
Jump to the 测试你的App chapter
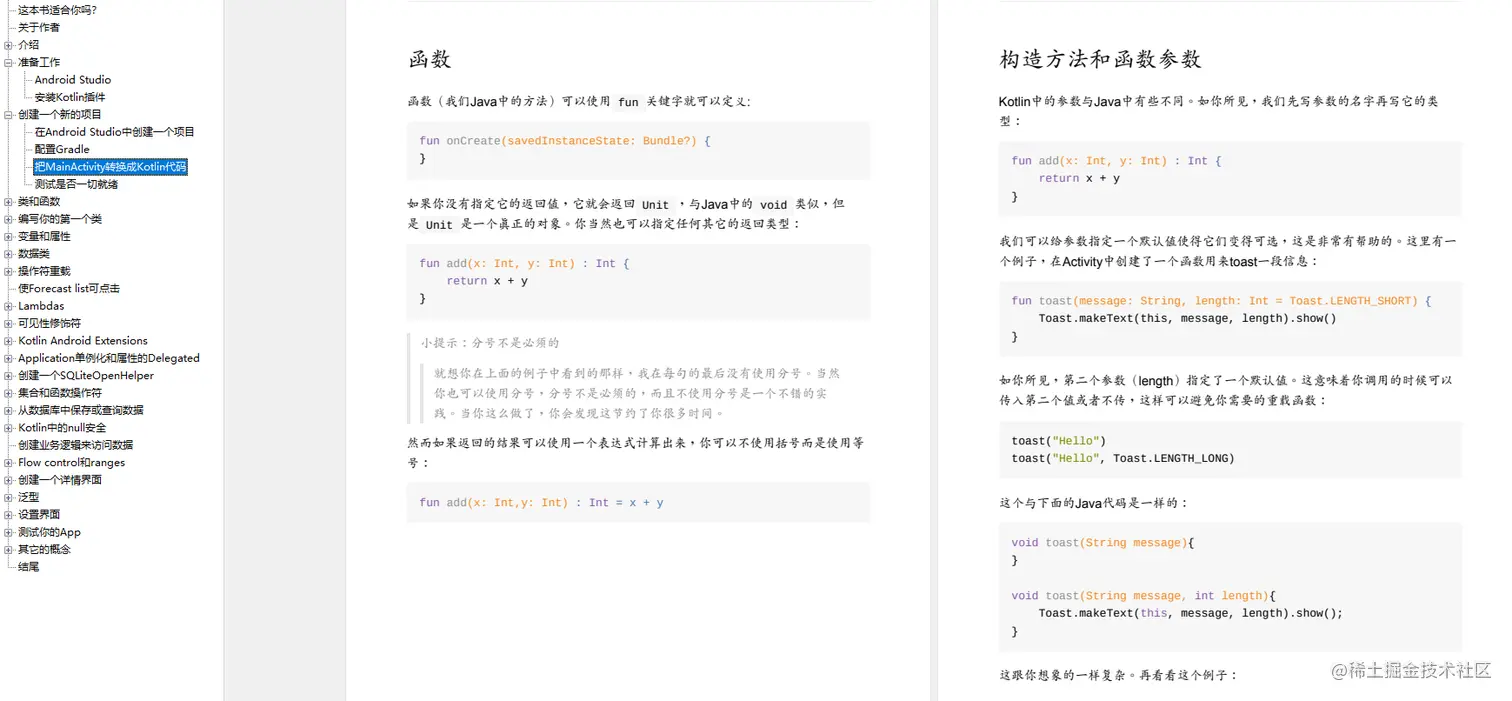[50, 532]
